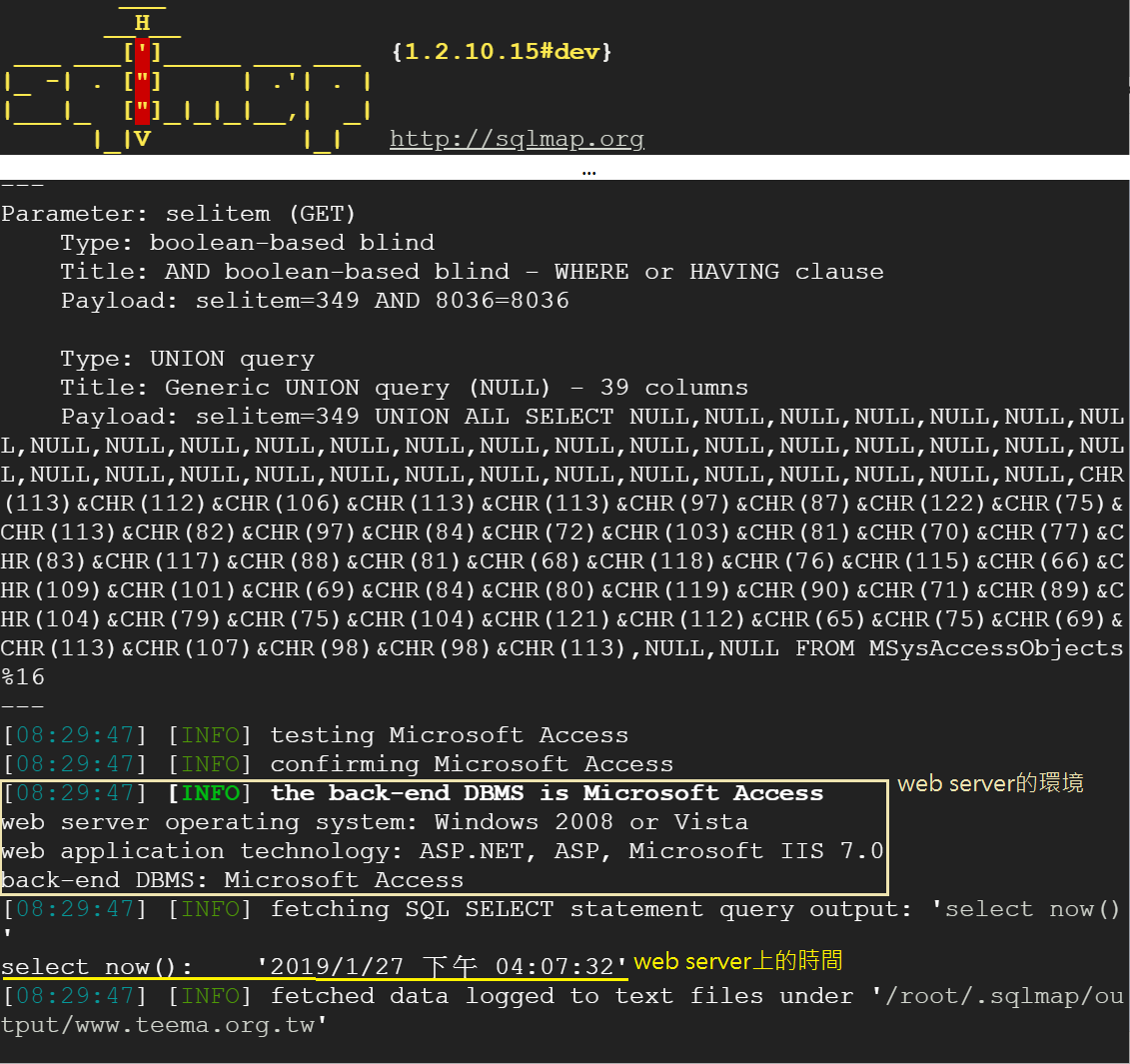This screenshot has width=1130, height=1064.
Task: Click 'FROM MSysAccessObjects' text
Action: pos(959,648)
